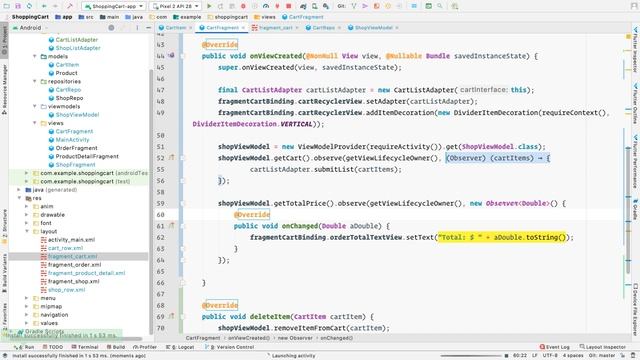Open project panel options (vertical dots)

pos(137,28)
